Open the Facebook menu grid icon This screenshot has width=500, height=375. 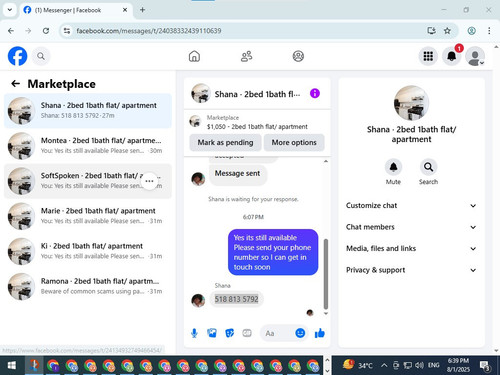[x=428, y=56]
